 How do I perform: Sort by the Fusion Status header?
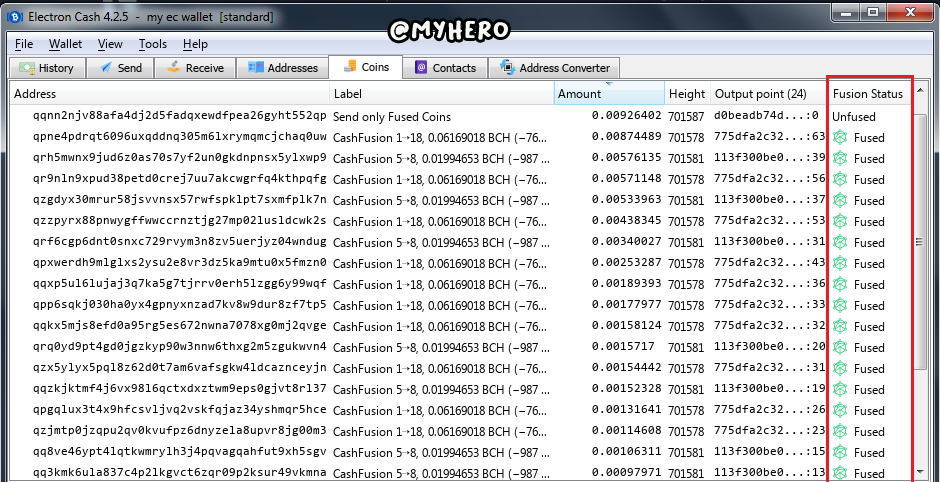pos(868,94)
